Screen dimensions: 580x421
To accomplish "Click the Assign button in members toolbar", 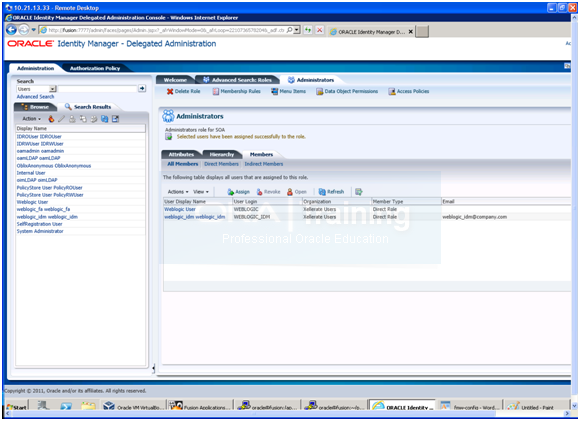I will coord(238,192).
